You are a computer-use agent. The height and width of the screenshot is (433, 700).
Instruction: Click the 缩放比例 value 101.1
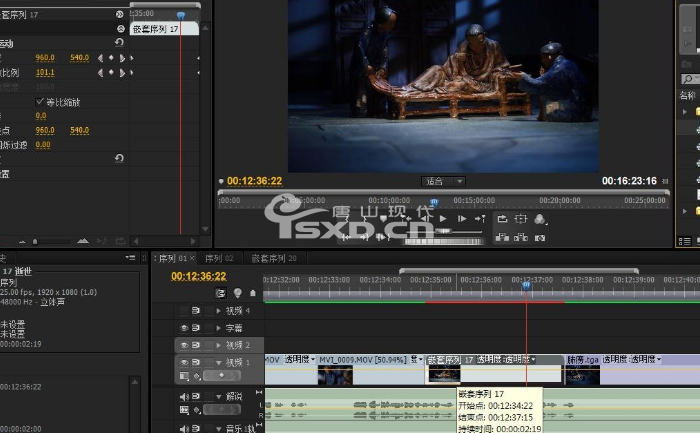[45, 72]
